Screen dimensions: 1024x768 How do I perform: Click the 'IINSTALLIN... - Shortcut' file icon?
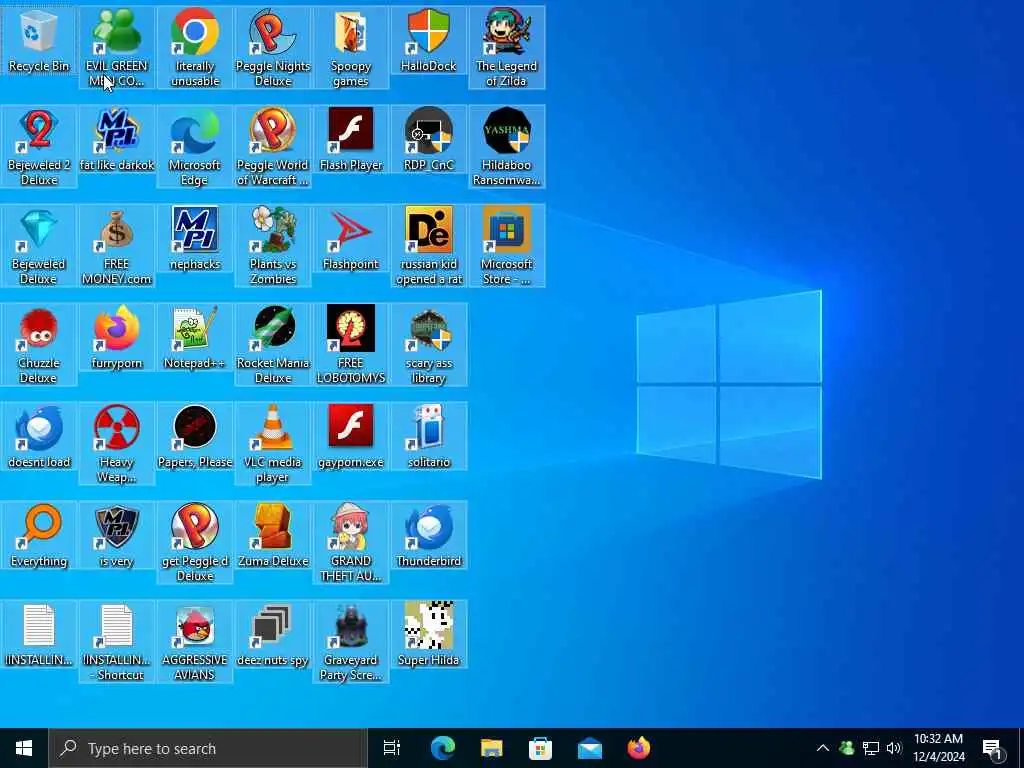pos(116,643)
